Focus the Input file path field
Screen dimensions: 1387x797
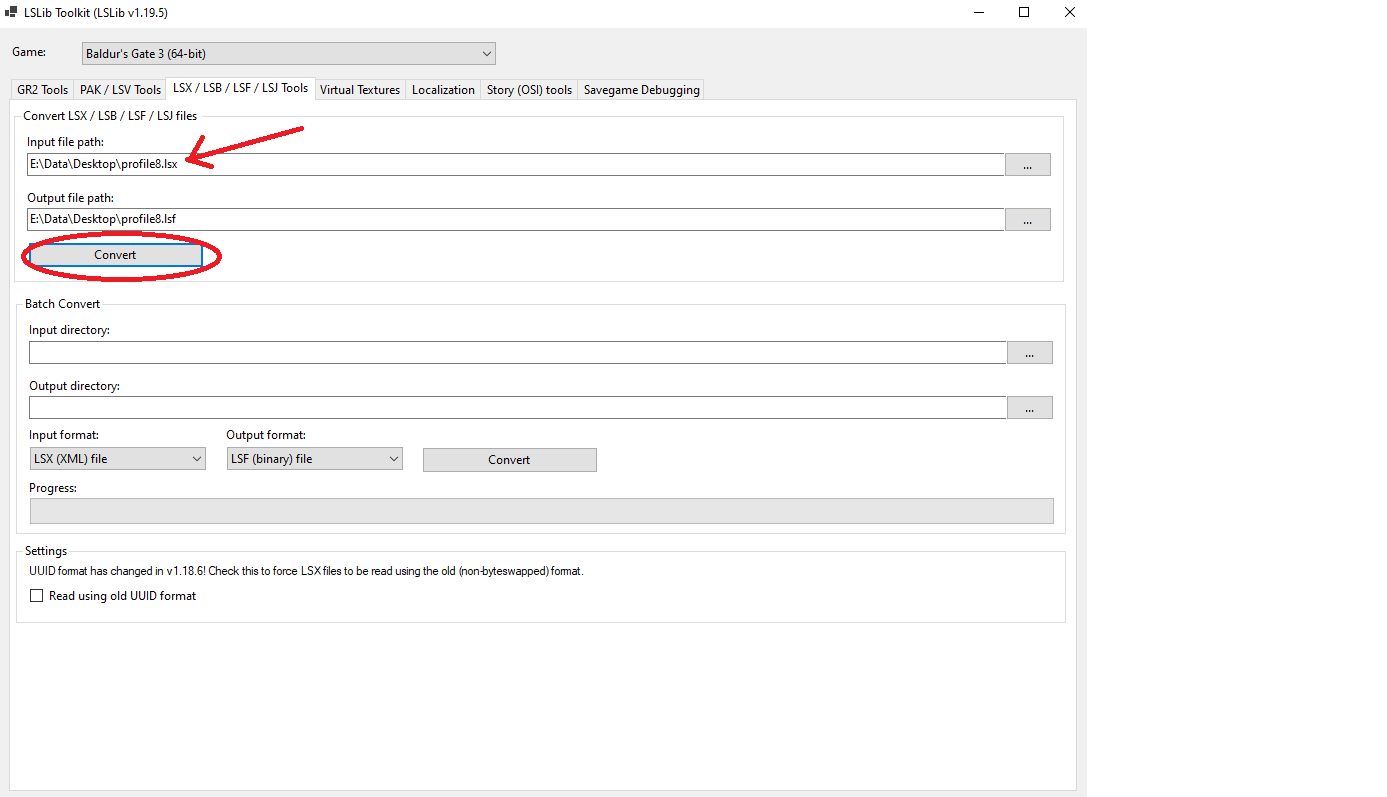(515, 165)
